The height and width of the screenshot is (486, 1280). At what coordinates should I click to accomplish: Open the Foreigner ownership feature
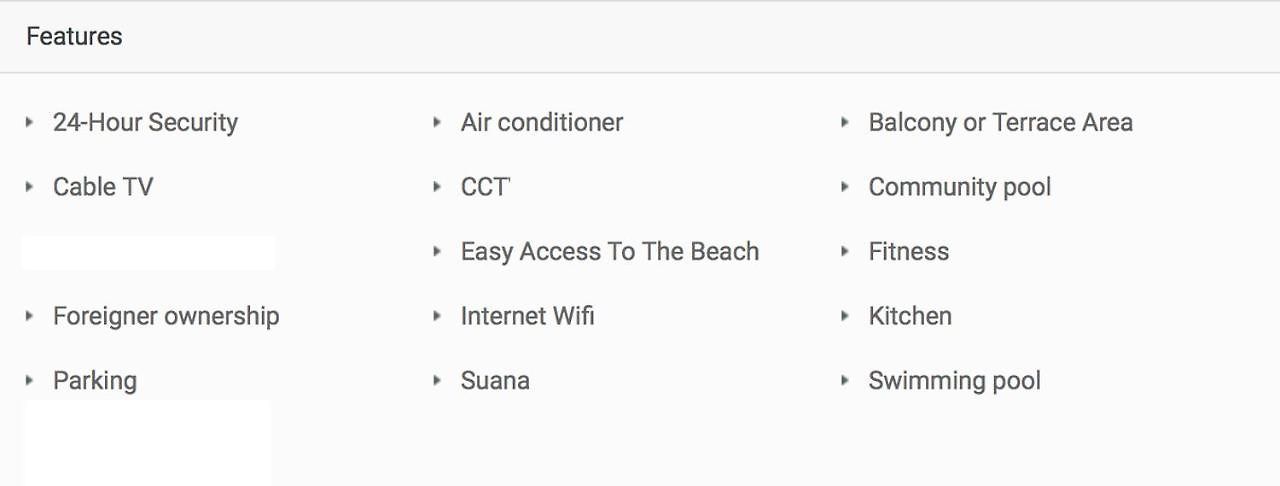(x=166, y=316)
